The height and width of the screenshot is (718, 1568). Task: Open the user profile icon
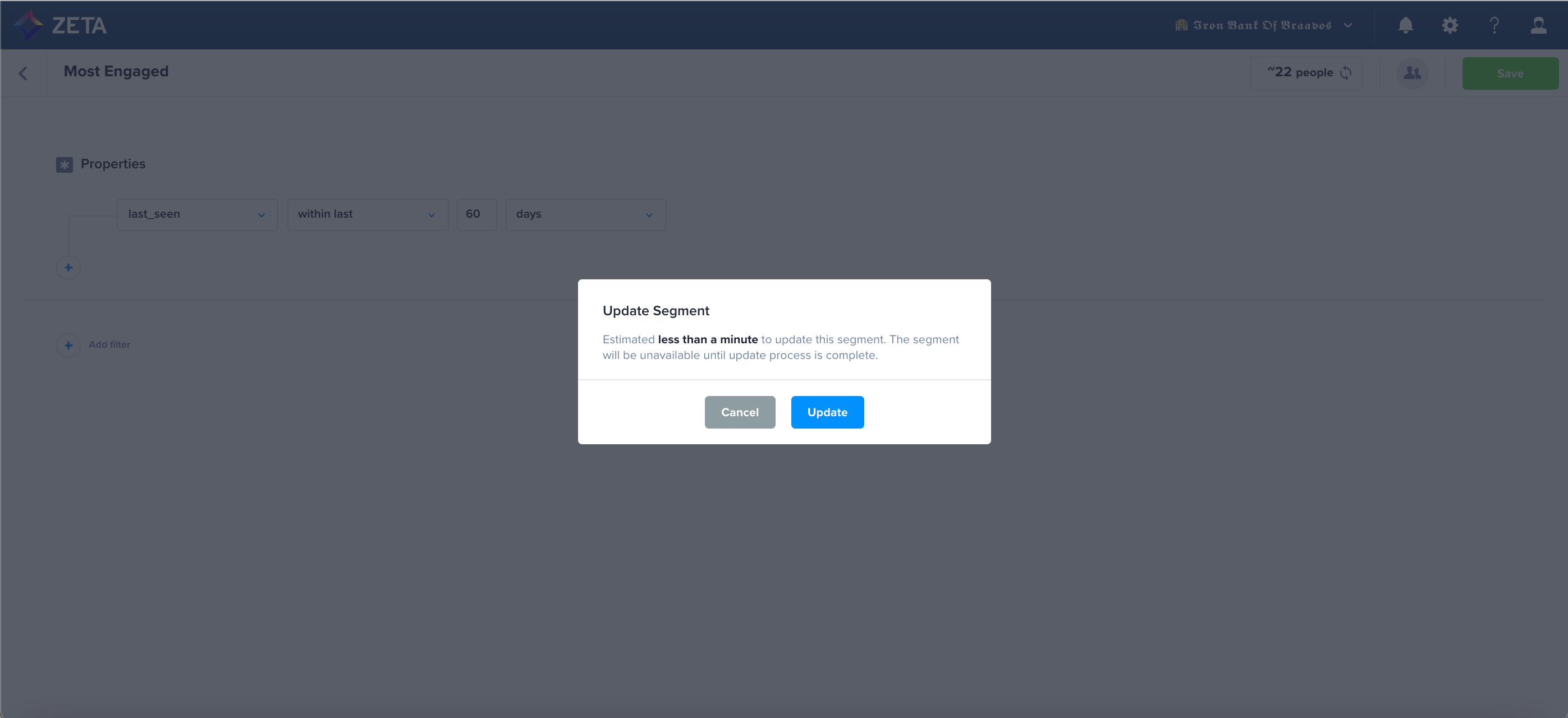(x=1538, y=25)
